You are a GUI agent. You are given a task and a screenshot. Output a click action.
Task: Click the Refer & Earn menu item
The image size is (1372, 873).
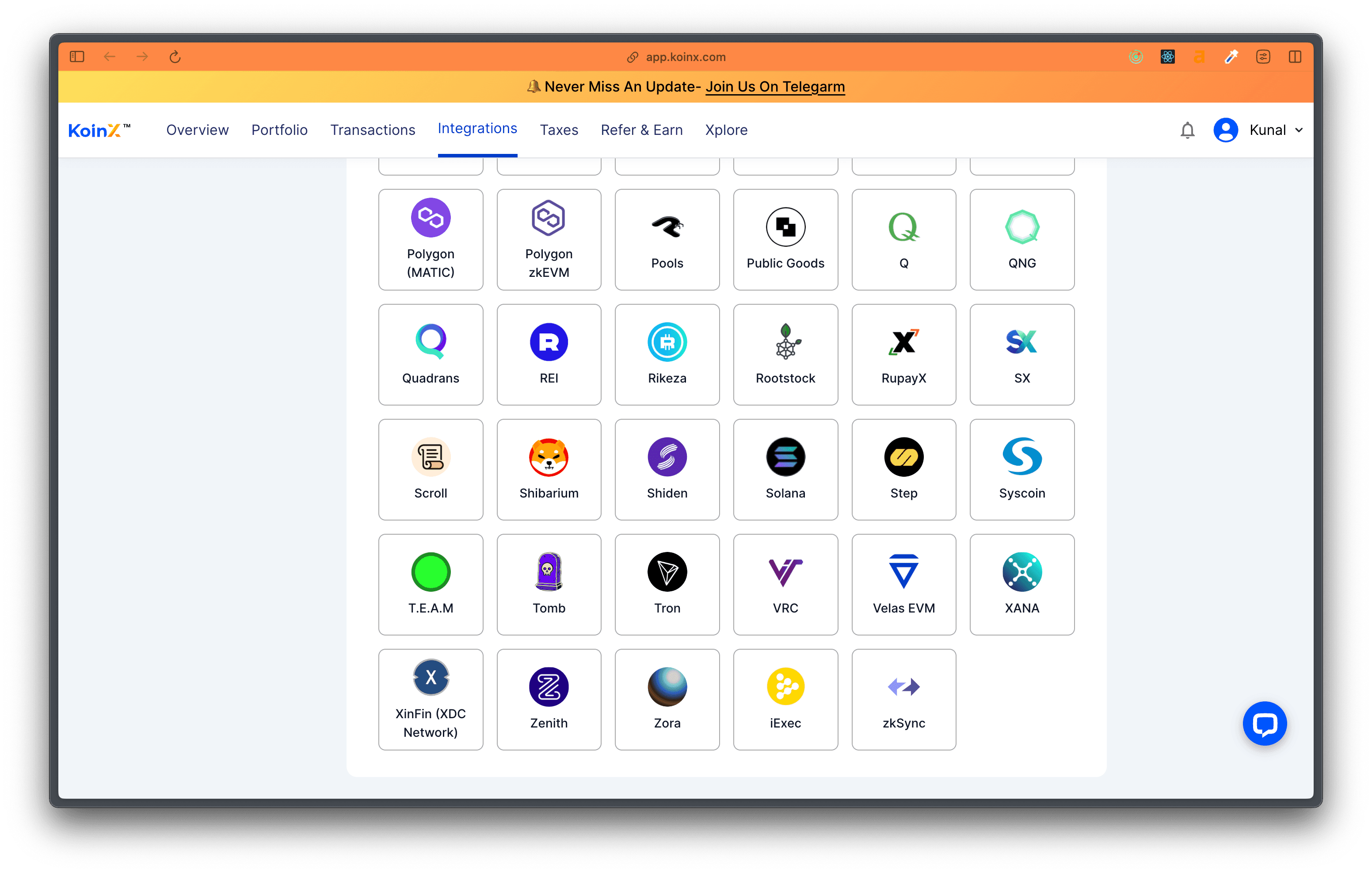click(x=641, y=130)
